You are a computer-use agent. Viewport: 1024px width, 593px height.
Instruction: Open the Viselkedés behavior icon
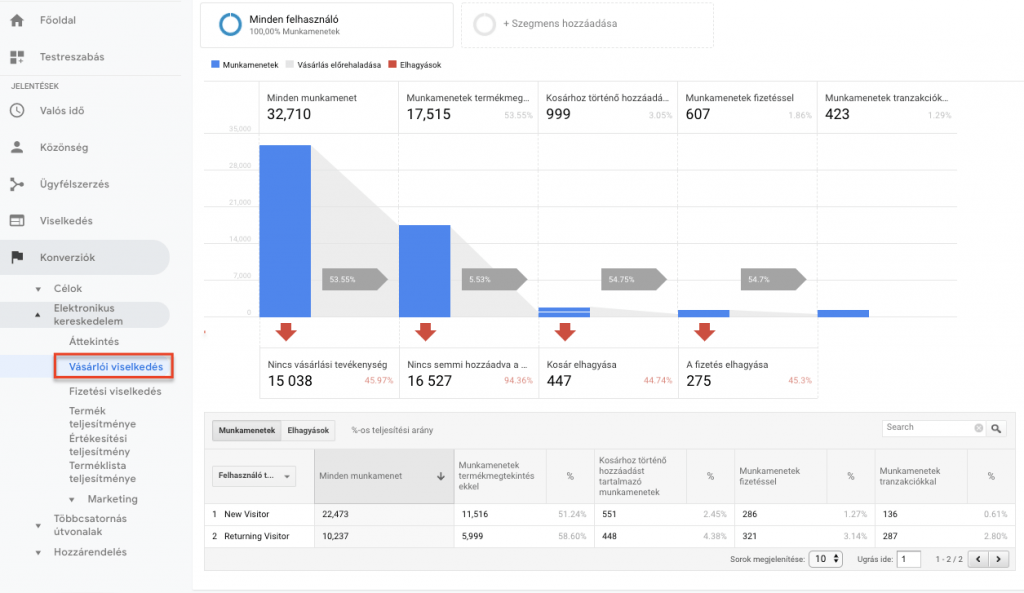(x=17, y=221)
